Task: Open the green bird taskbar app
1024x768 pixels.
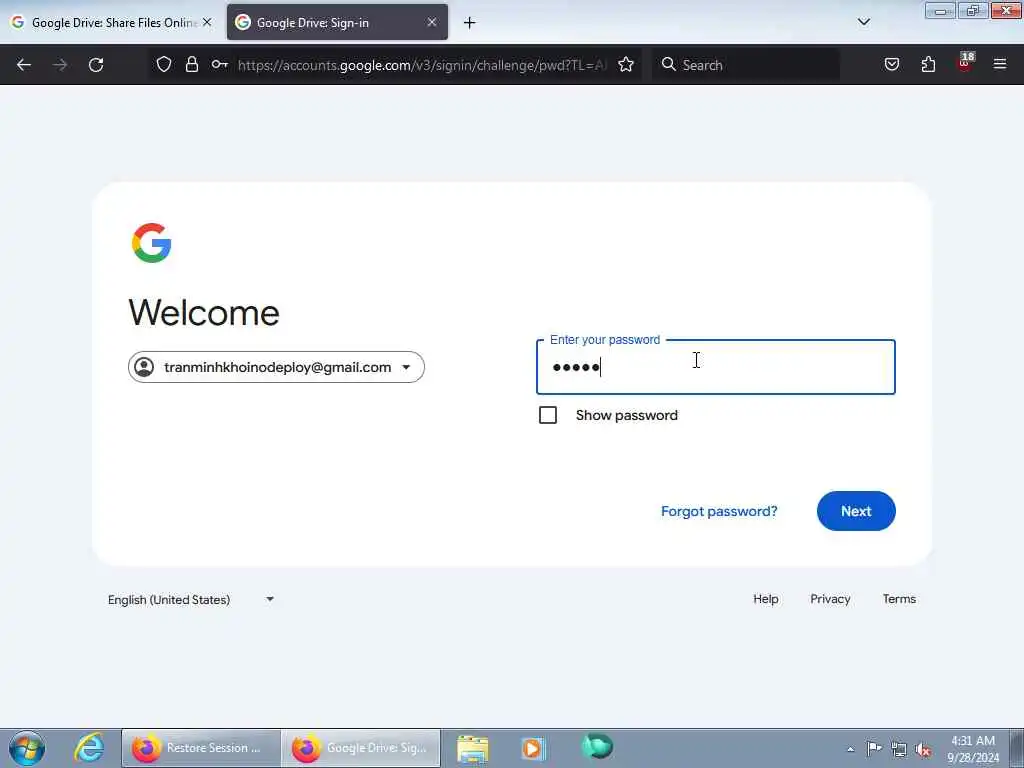Action: click(597, 746)
